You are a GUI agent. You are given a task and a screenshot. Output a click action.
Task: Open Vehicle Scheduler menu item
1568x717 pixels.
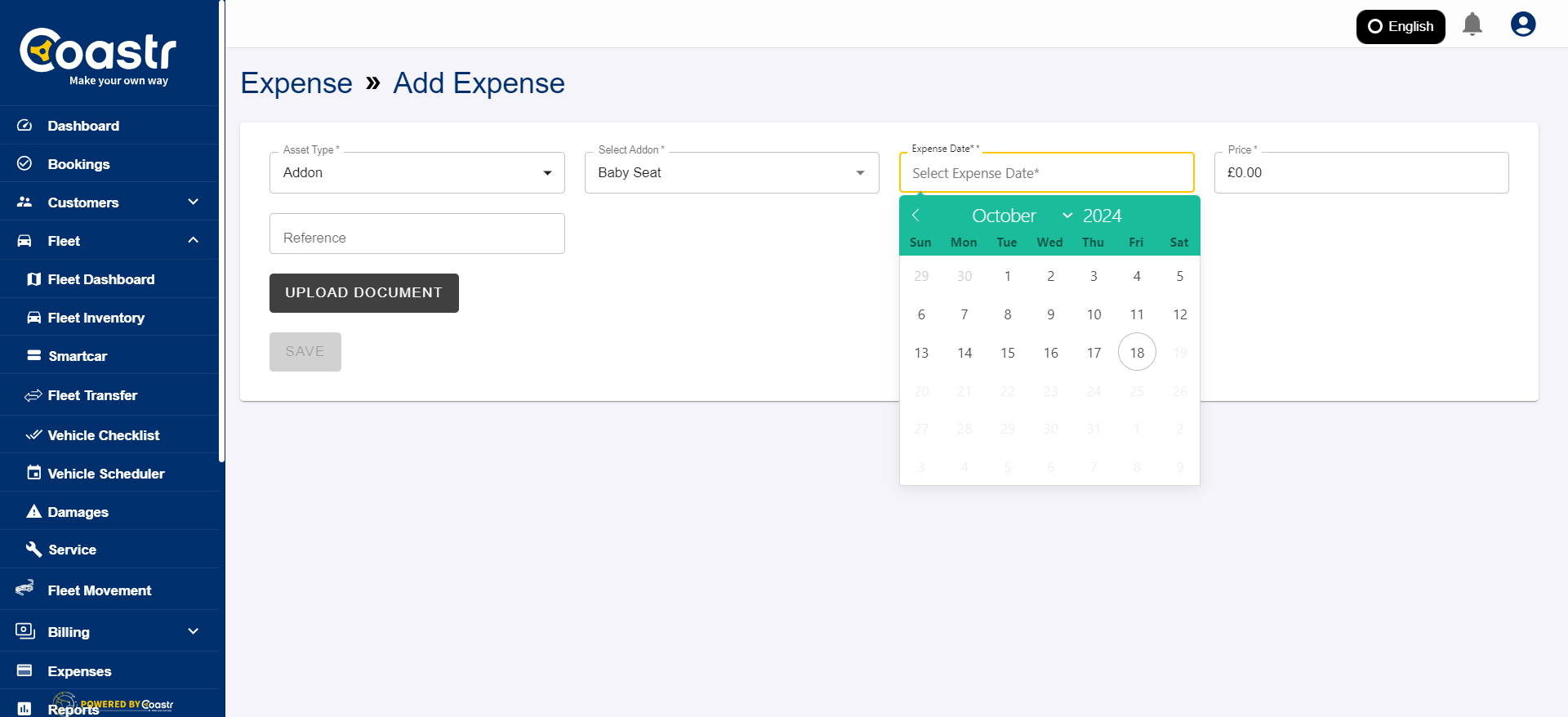pos(109,473)
